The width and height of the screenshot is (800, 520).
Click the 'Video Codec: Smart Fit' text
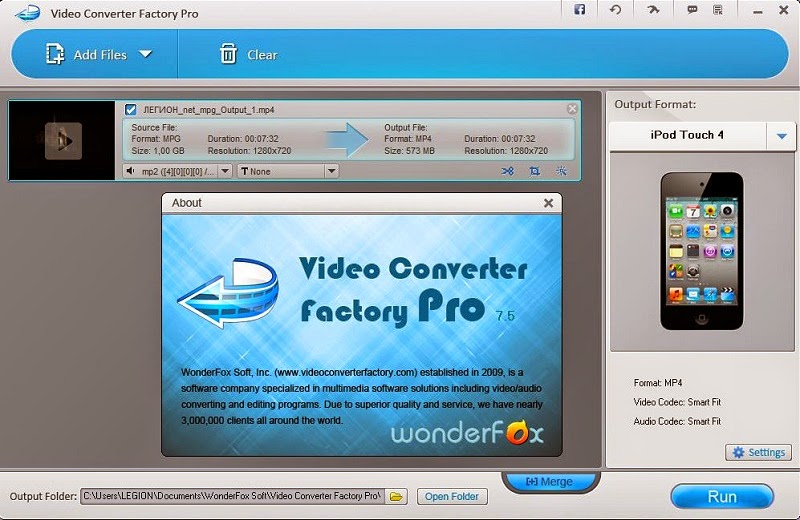677,402
